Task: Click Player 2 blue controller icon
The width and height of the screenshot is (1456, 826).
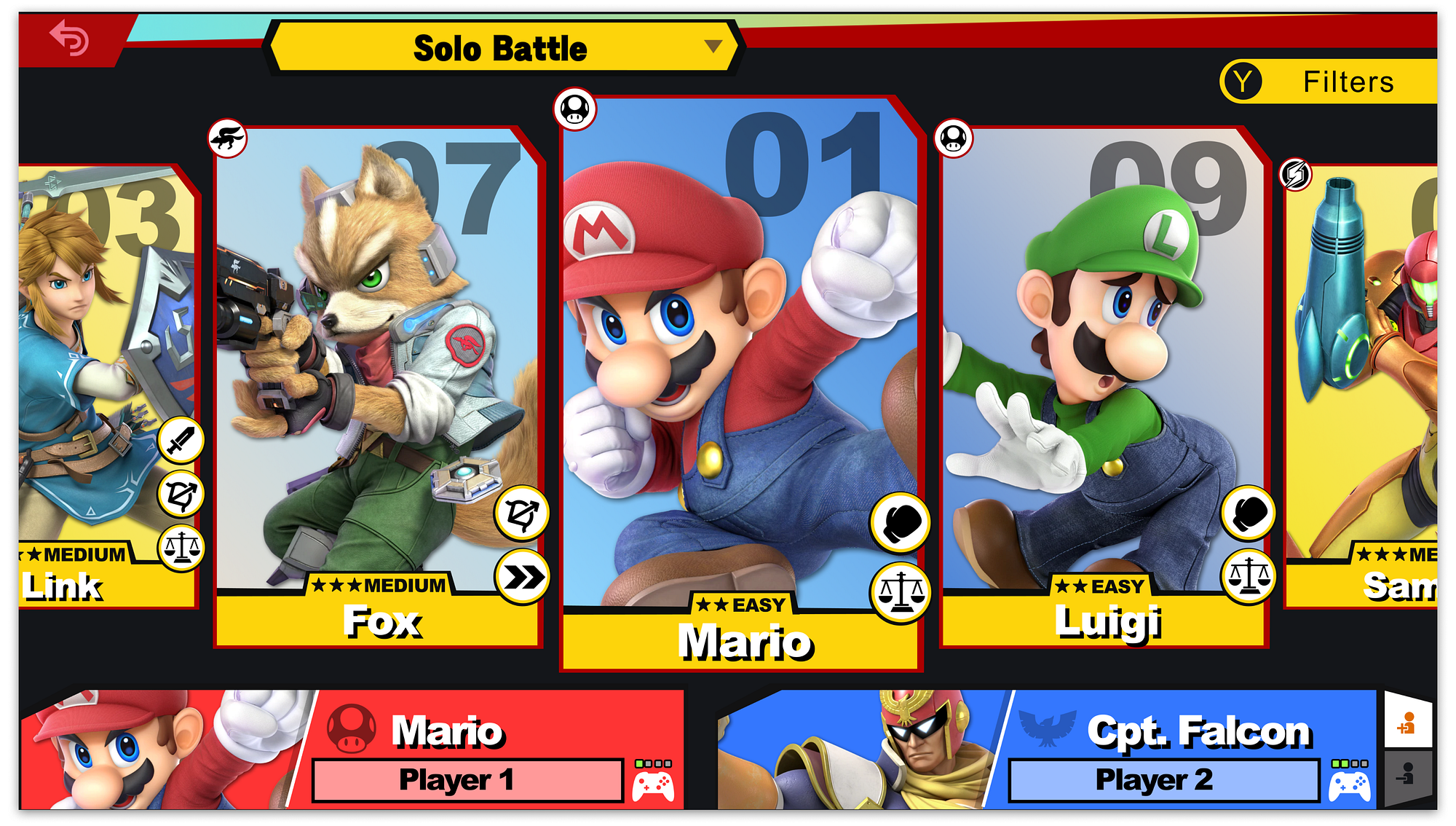Action: (1350, 786)
